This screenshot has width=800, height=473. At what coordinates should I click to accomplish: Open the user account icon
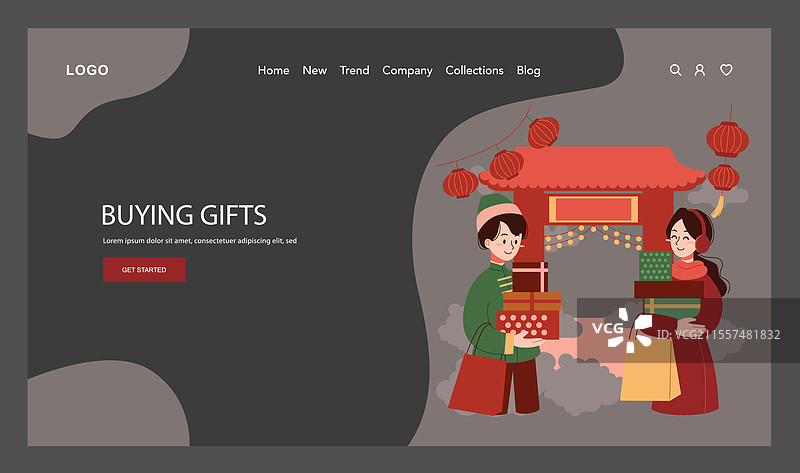point(700,70)
